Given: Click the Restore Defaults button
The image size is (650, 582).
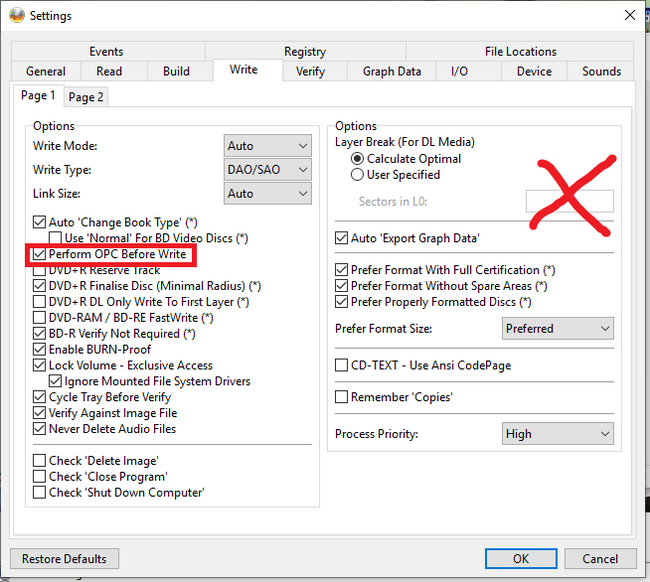Looking at the screenshot, I should click(x=64, y=559).
